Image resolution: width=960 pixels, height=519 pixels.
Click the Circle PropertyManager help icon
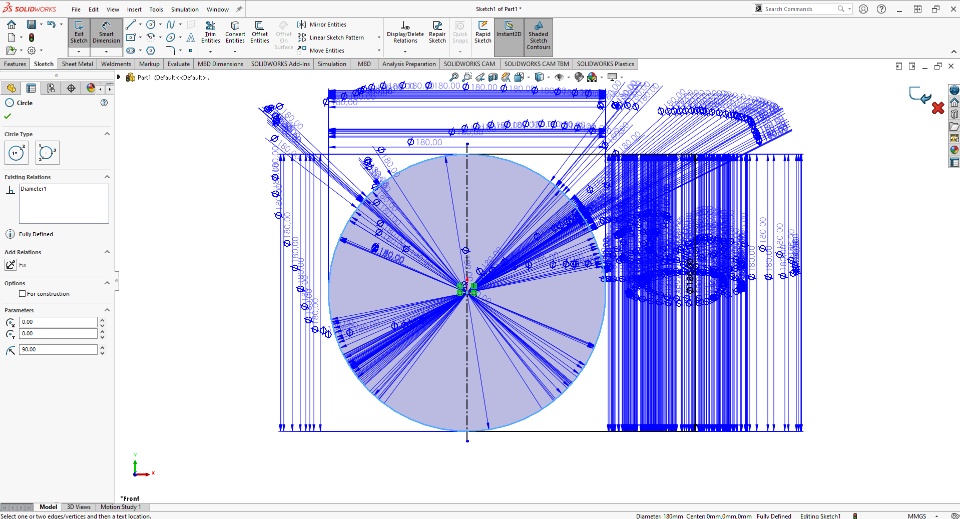click(104, 103)
